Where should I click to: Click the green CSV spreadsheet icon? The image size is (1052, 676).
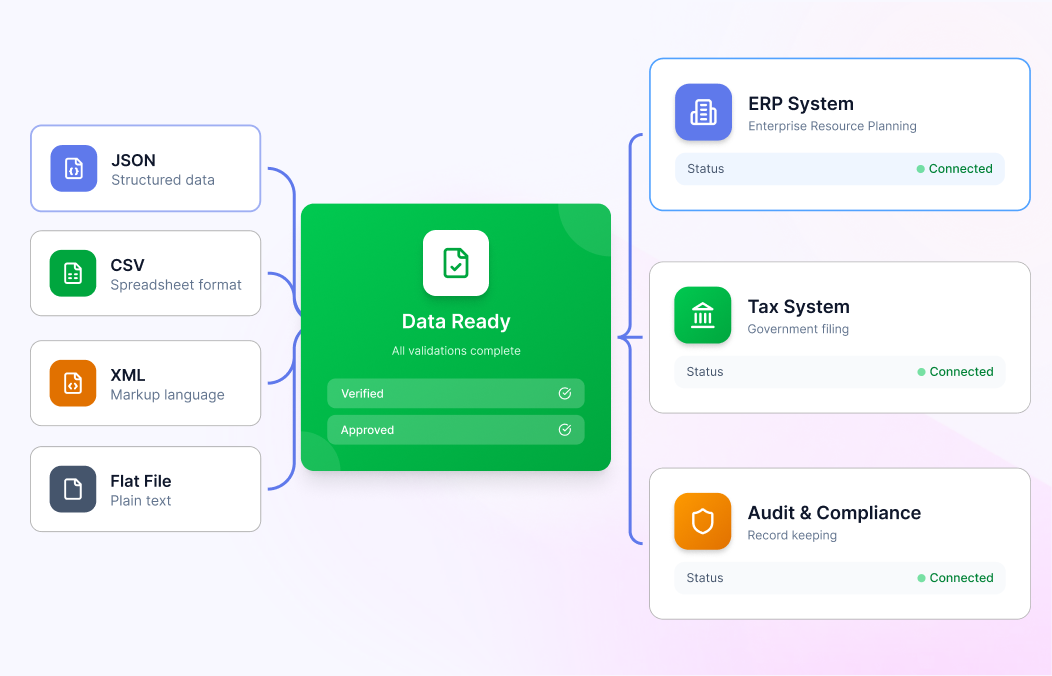[73, 273]
